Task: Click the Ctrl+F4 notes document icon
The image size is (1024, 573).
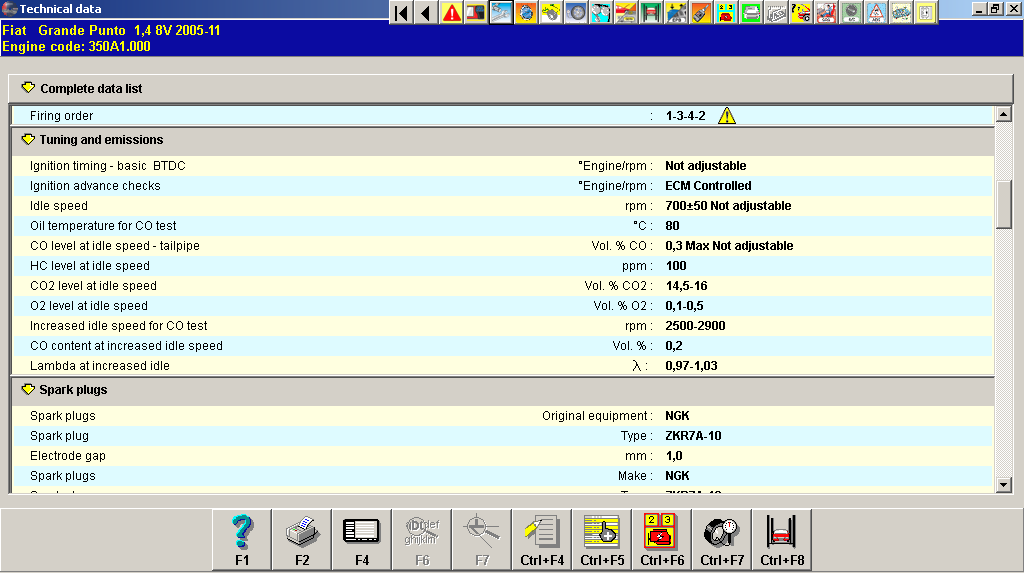Action: point(542,539)
